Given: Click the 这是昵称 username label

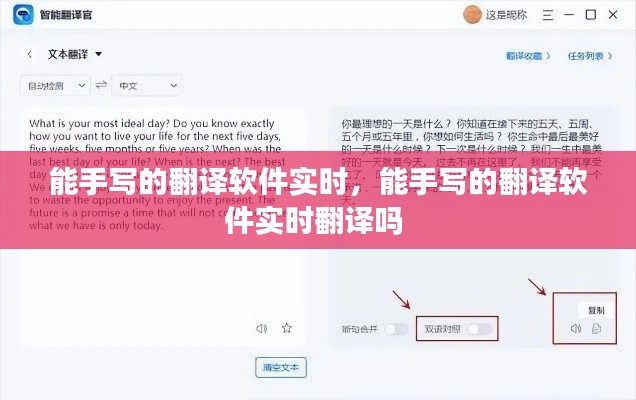Looking at the screenshot, I should (x=506, y=15).
